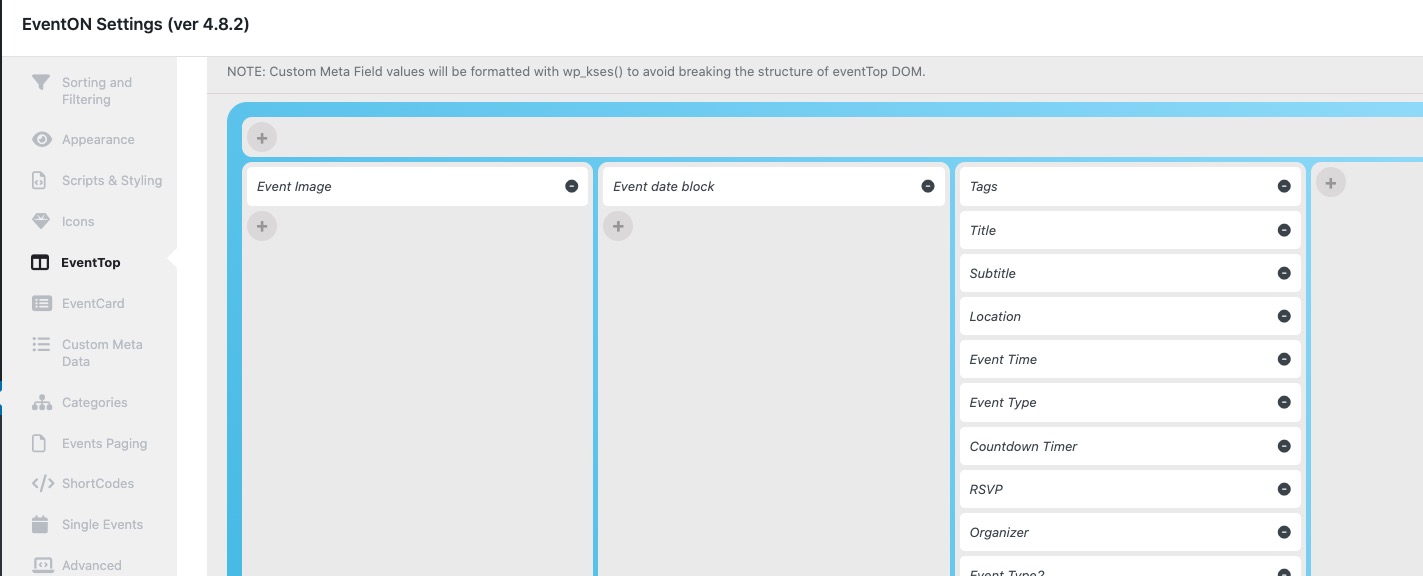Click the Appearance eye icon
Viewport: 1423px width, 576px height.
click(x=41, y=140)
